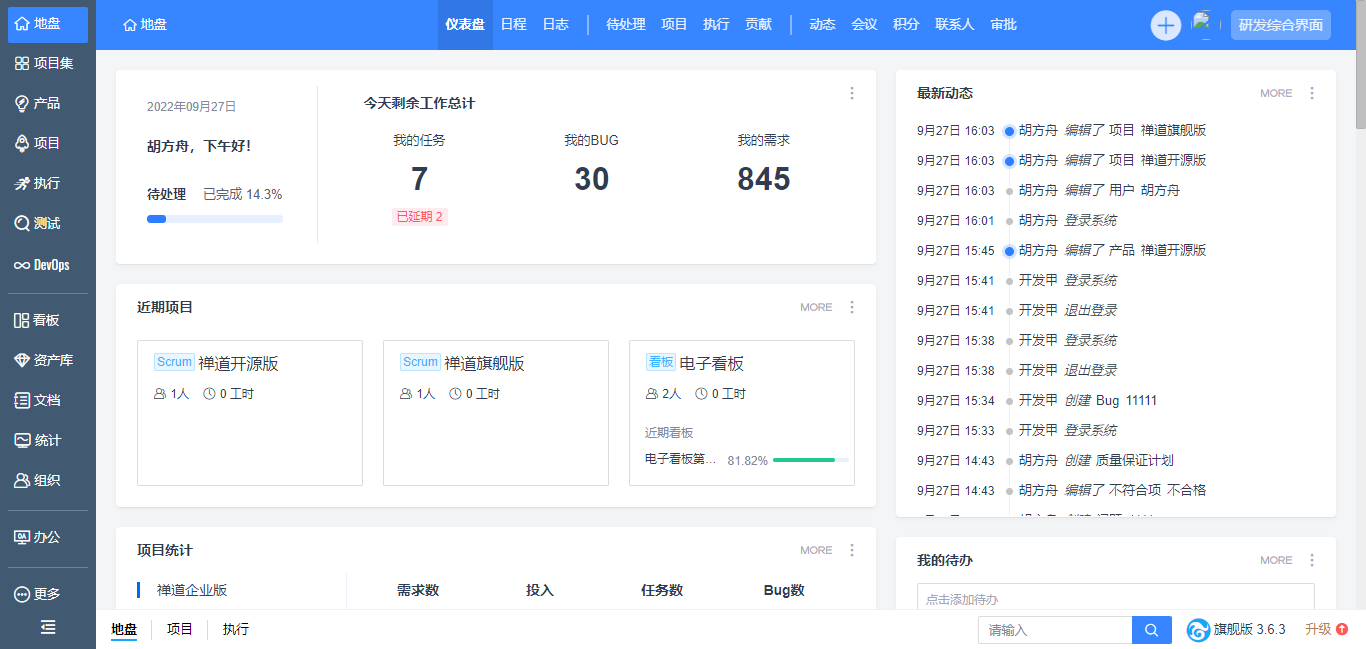Viewport: 1366px width, 649px height.
Task: Click 地盘 home icon in header
Action: (144, 25)
